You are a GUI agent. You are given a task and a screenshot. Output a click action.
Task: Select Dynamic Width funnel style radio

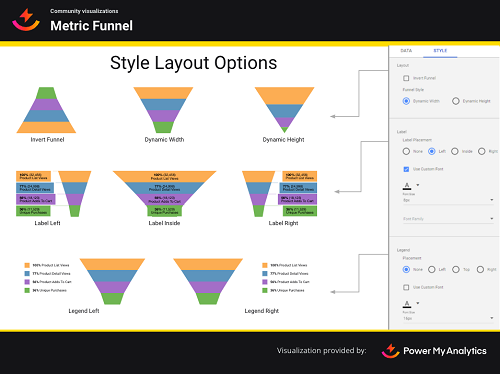(x=406, y=101)
